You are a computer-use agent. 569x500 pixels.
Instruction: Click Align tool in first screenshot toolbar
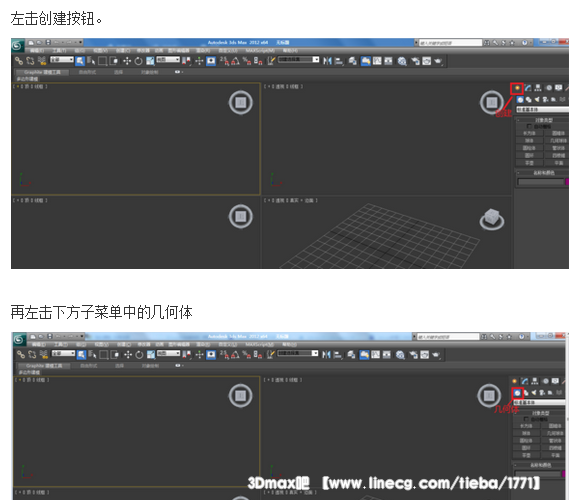[x=339, y=61]
